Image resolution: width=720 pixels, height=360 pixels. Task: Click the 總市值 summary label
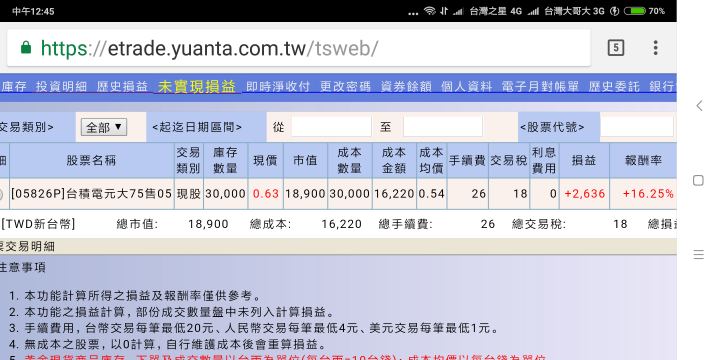tap(137, 224)
